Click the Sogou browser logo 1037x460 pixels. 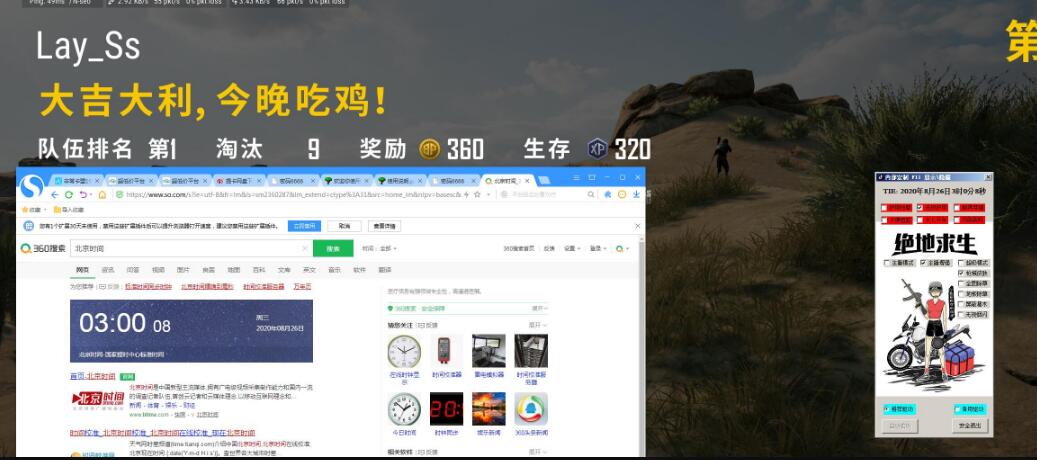[x=32, y=186]
